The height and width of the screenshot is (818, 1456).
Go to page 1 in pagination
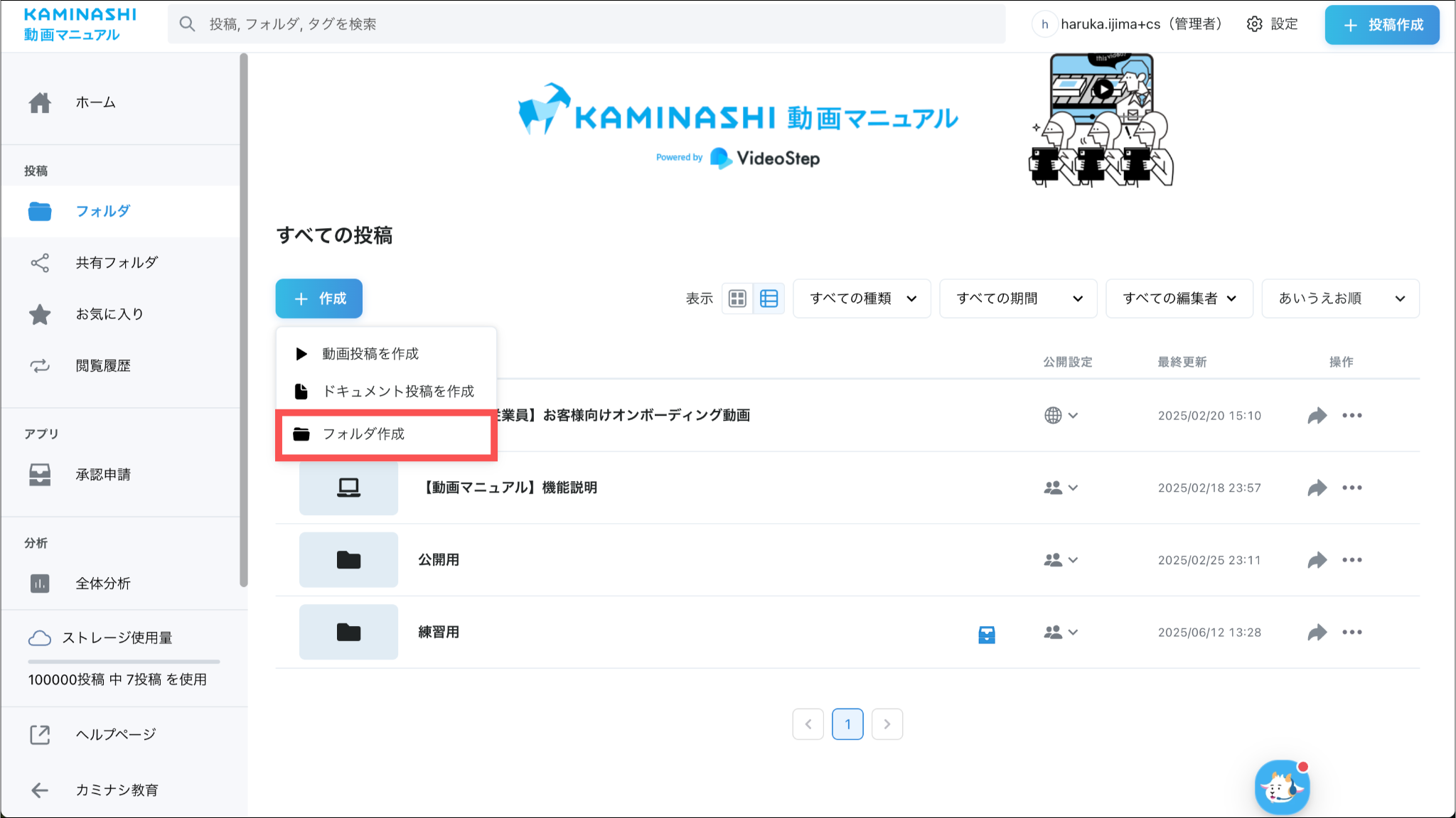pos(847,724)
